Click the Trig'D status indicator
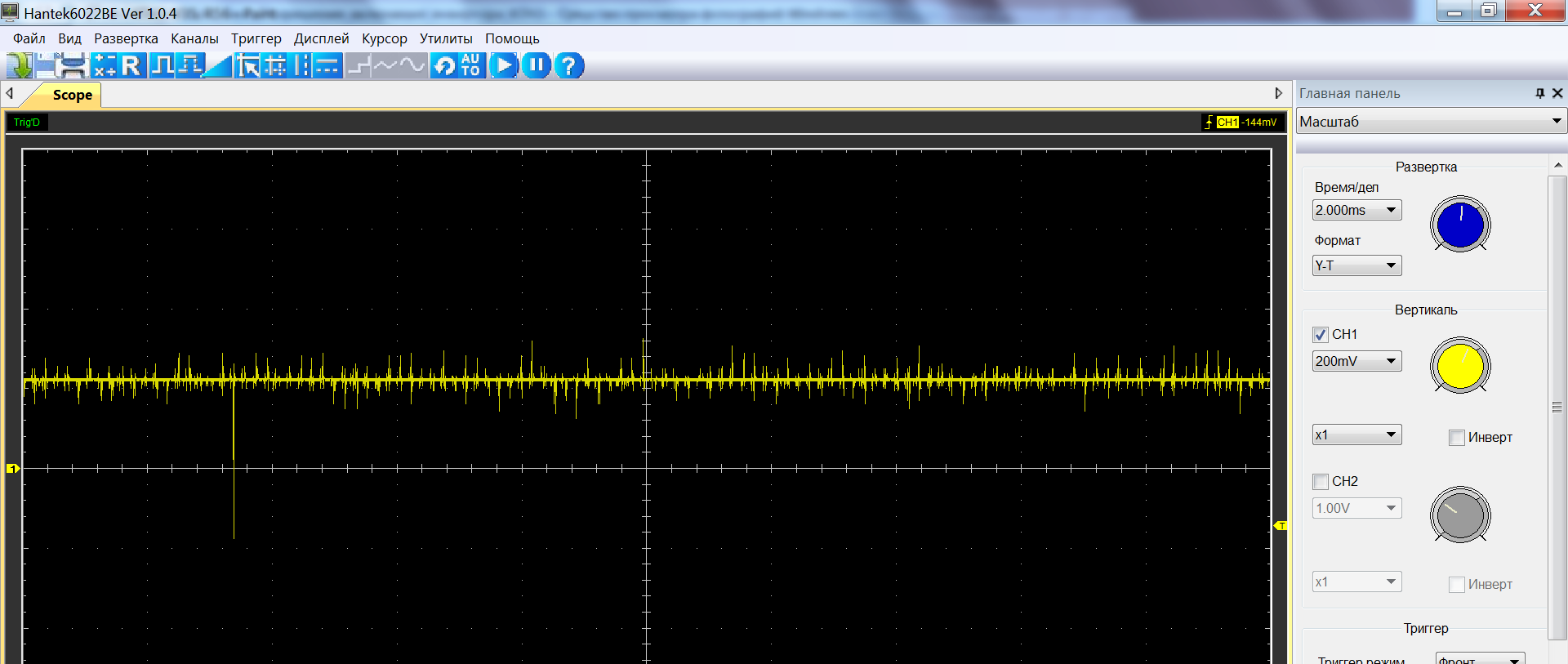This screenshot has width=1568, height=664. [x=27, y=123]
